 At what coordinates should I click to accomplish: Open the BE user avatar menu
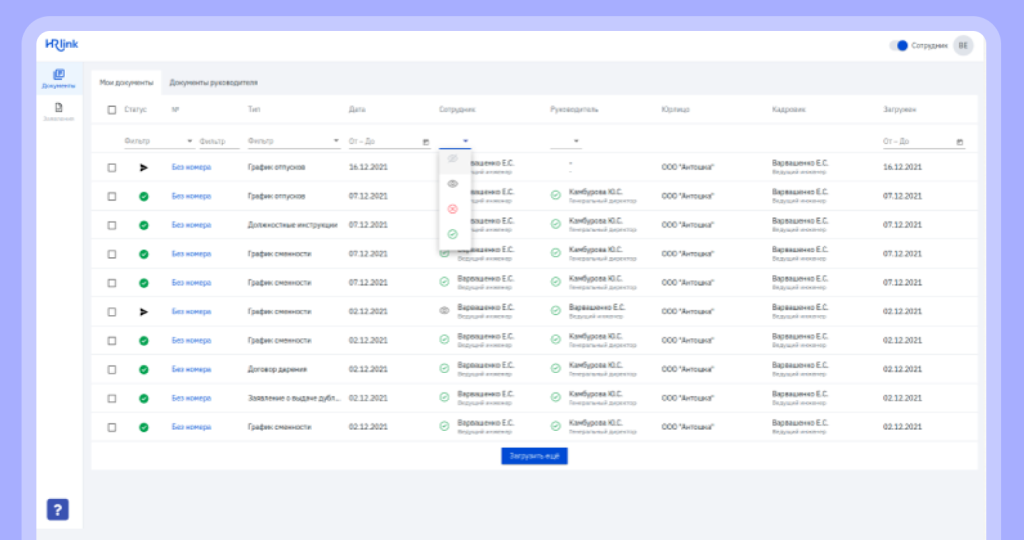click(x=962, y=45)
